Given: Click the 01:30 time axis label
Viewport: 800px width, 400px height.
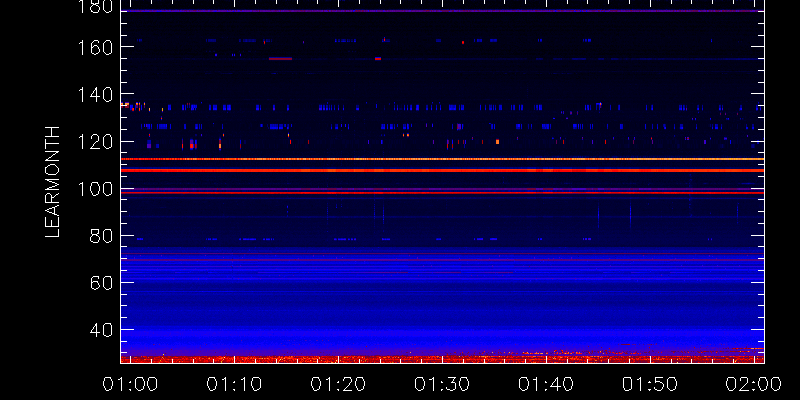Looking at the screenshot, I should click(442, 384).
